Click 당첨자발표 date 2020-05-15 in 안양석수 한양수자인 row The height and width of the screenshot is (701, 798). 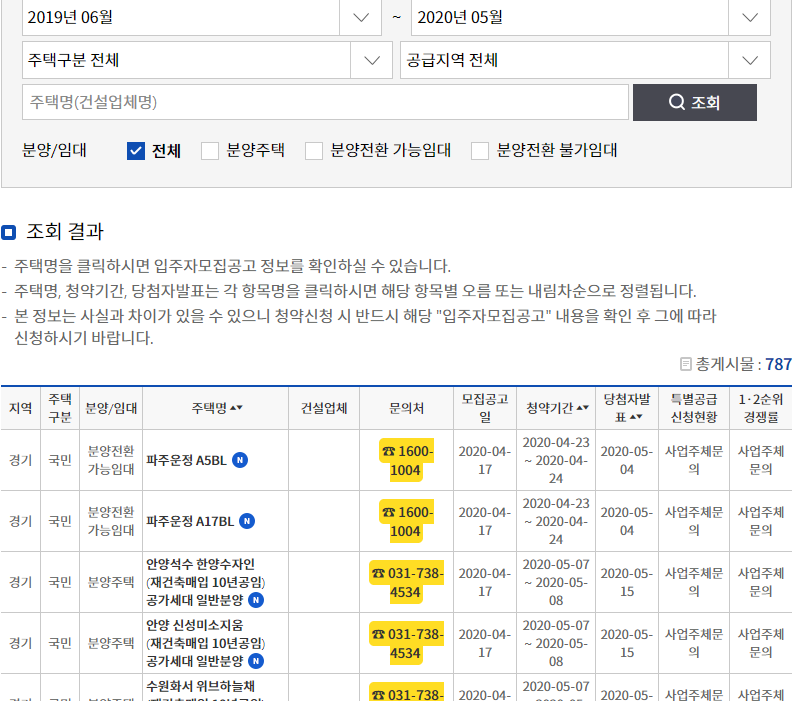pos(627,582)
